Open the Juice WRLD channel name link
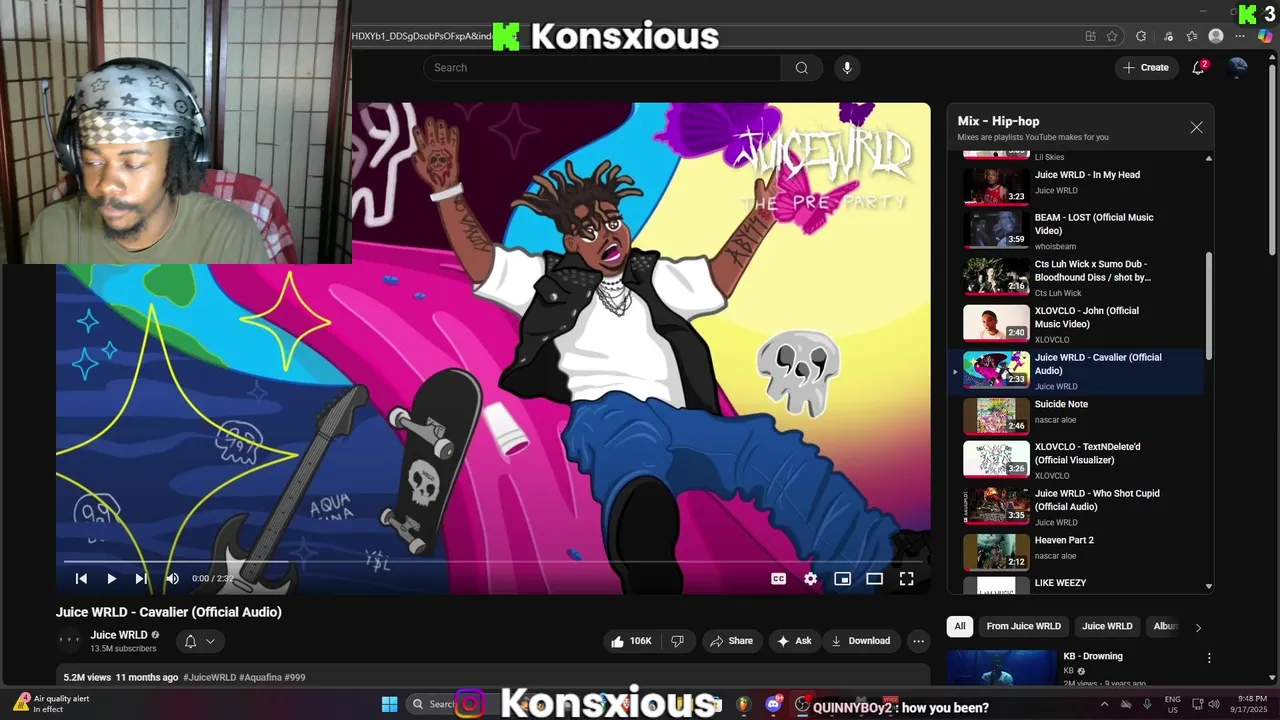Viewport: 1280px width, 720px height. [119, 635]
